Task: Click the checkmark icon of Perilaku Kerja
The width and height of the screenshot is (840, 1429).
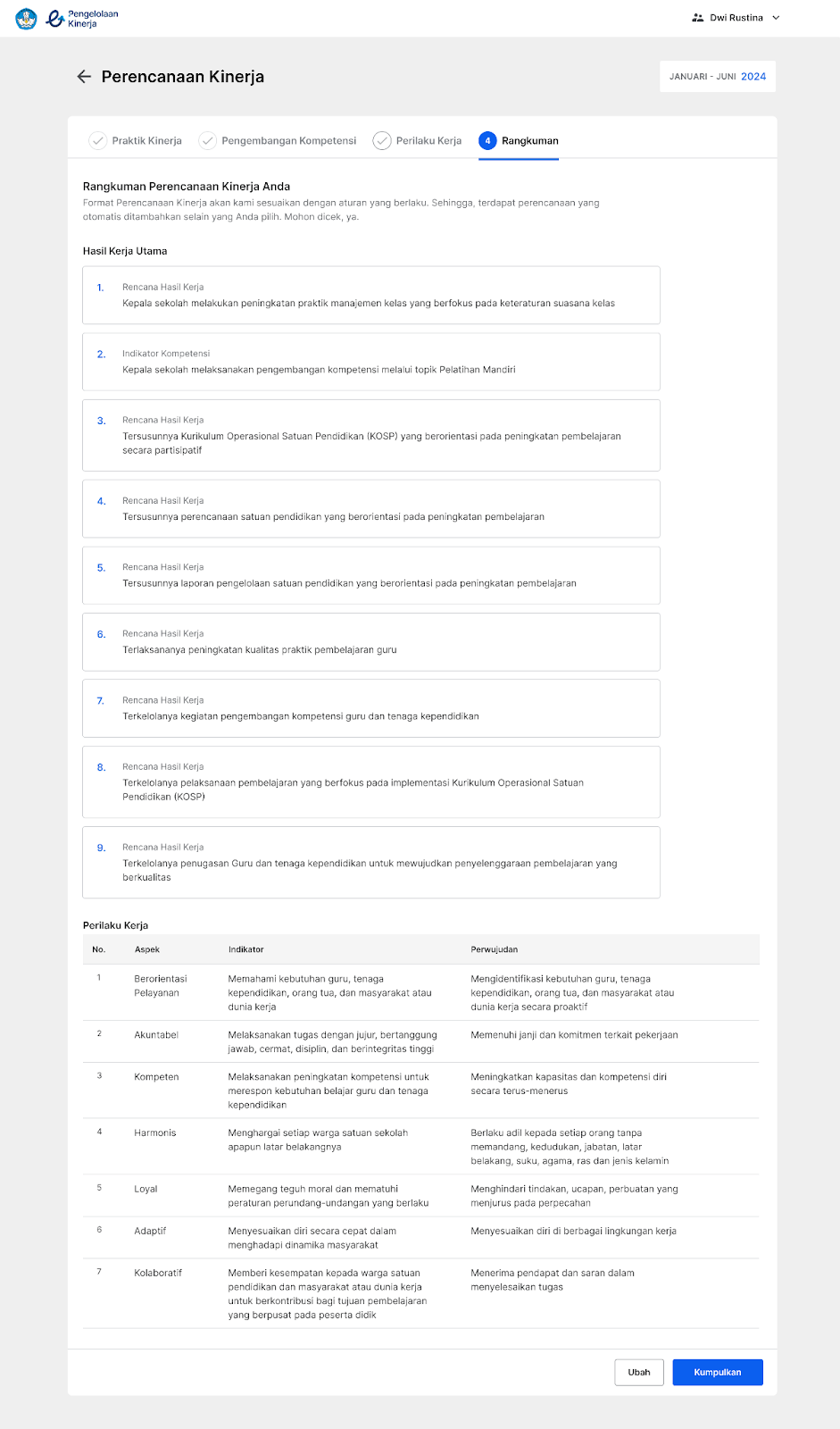Action: tap(382, 140)
